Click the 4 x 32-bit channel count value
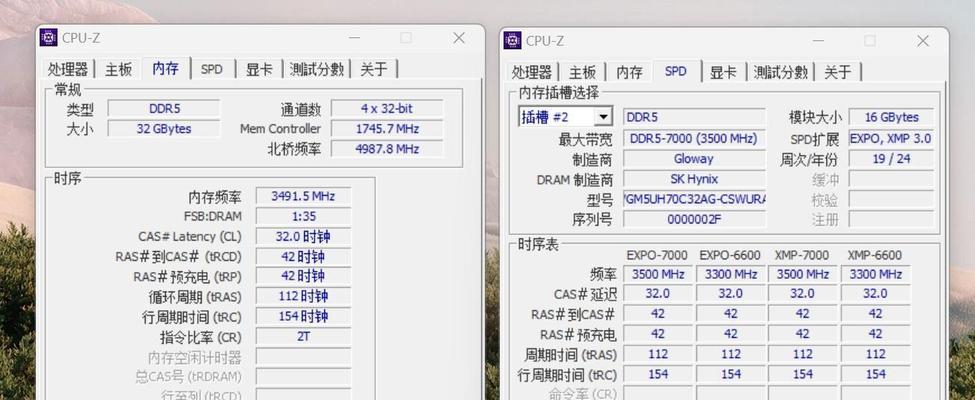The height and width of the screenshot is (400, 975). 387,108
